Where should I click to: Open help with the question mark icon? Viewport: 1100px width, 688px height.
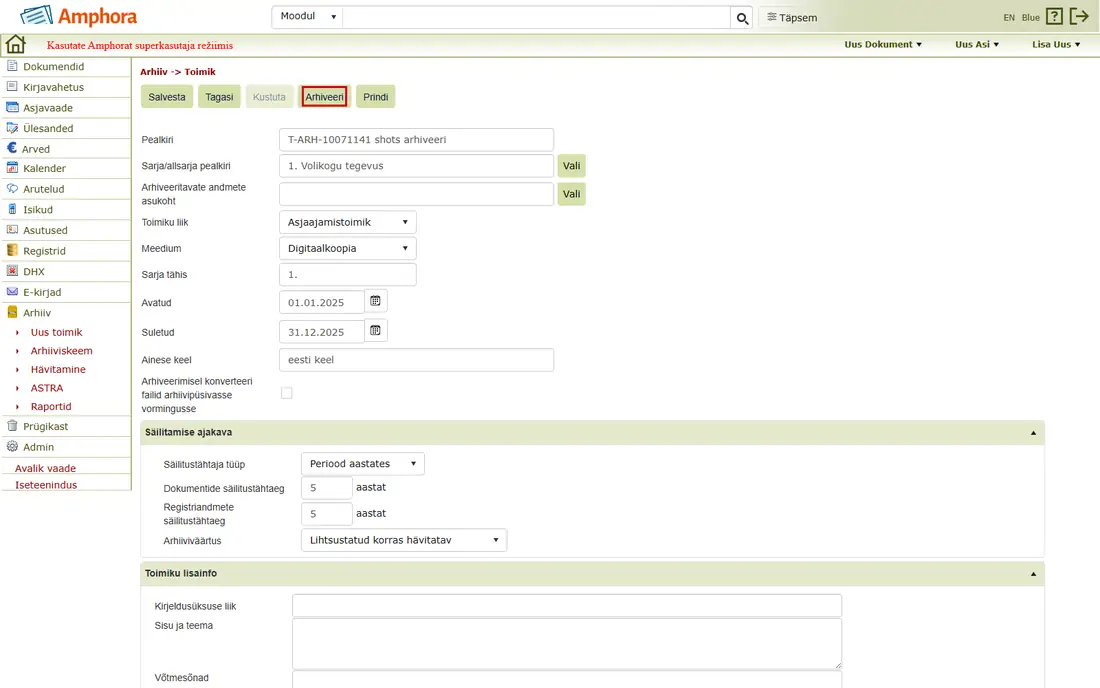[1054, 17]
